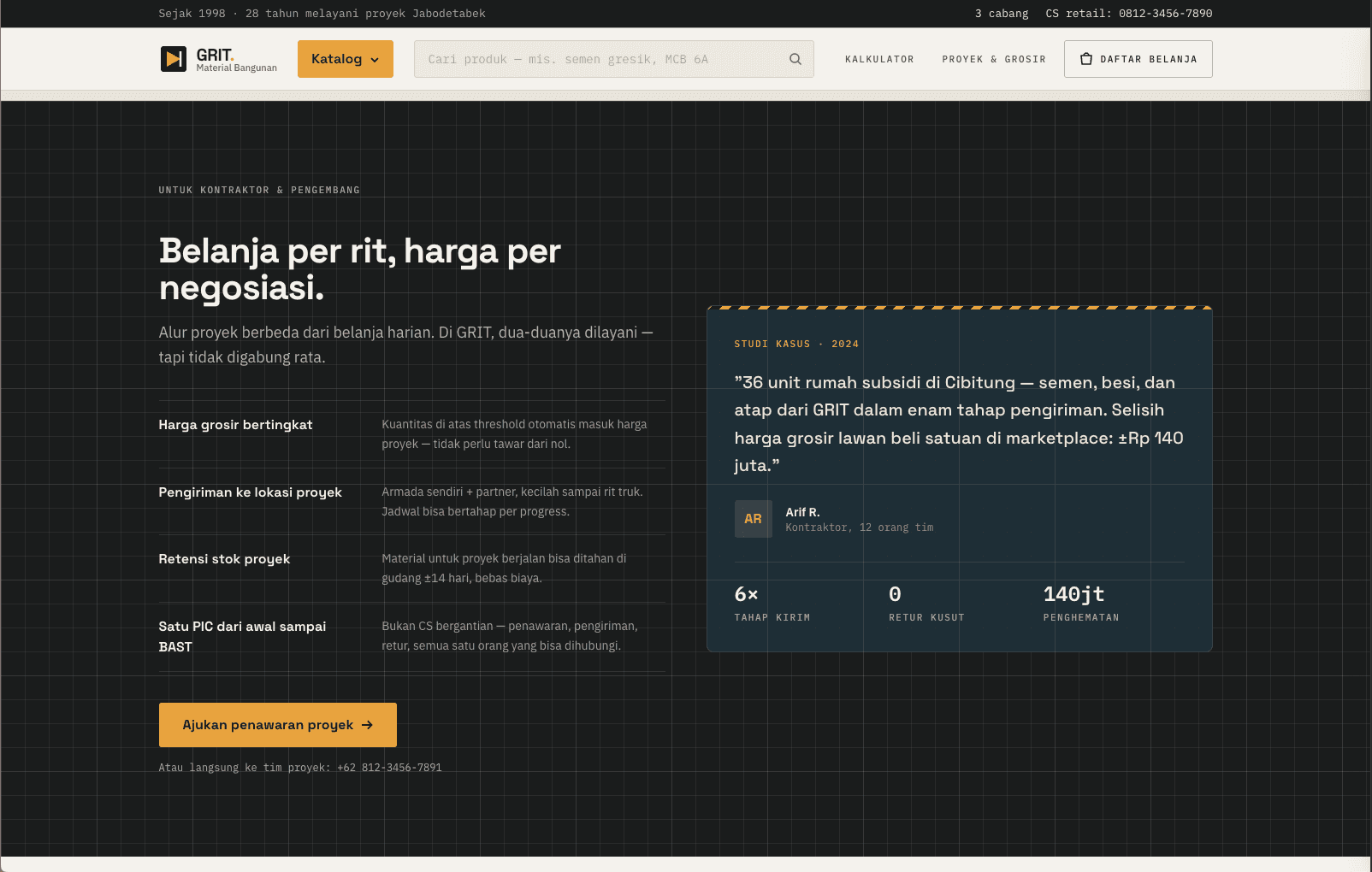This screenshot has height=872, width=1372.
Task: Click the search magnifier icon
Action: [795, 59]
